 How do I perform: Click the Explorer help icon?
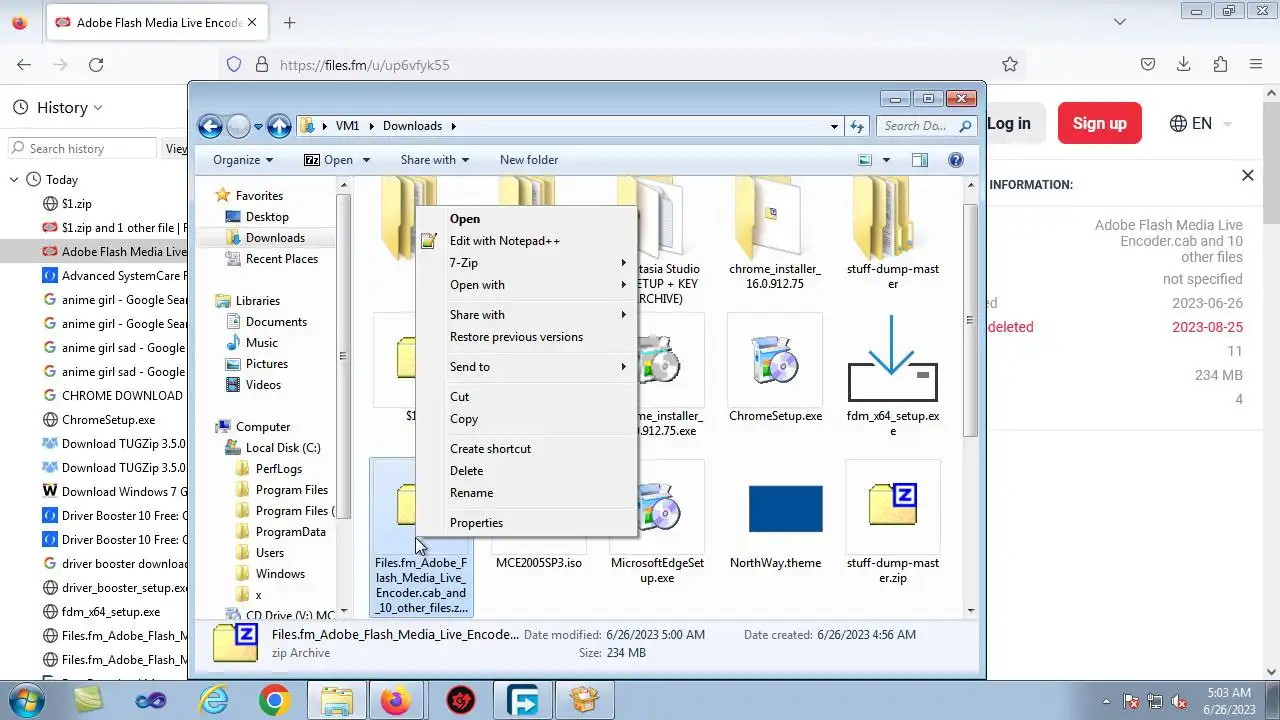pyautogui.click(x=955, y=160)
